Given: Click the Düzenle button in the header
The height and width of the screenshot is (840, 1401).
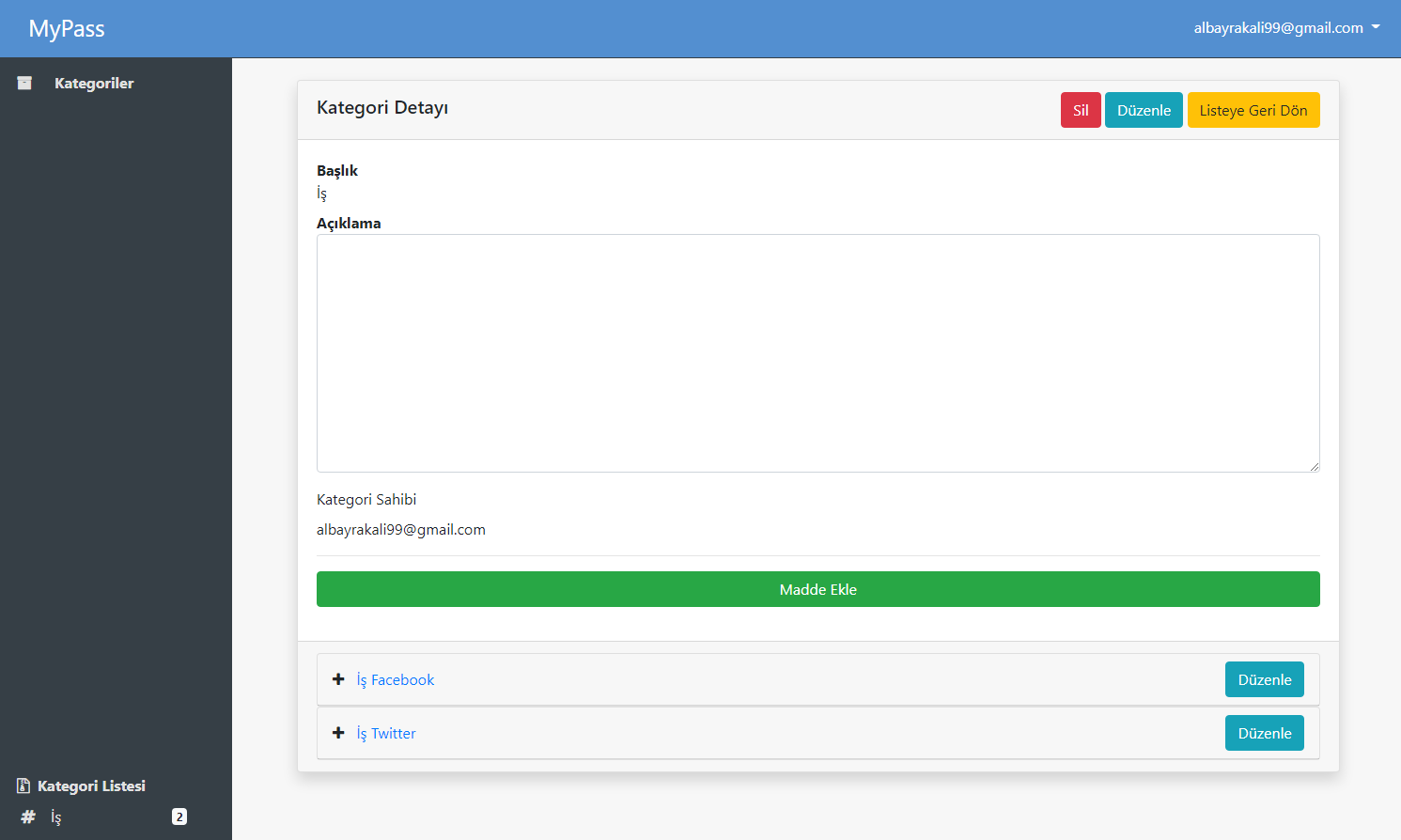Looking at the screenshot, I should click(1144, 110).
